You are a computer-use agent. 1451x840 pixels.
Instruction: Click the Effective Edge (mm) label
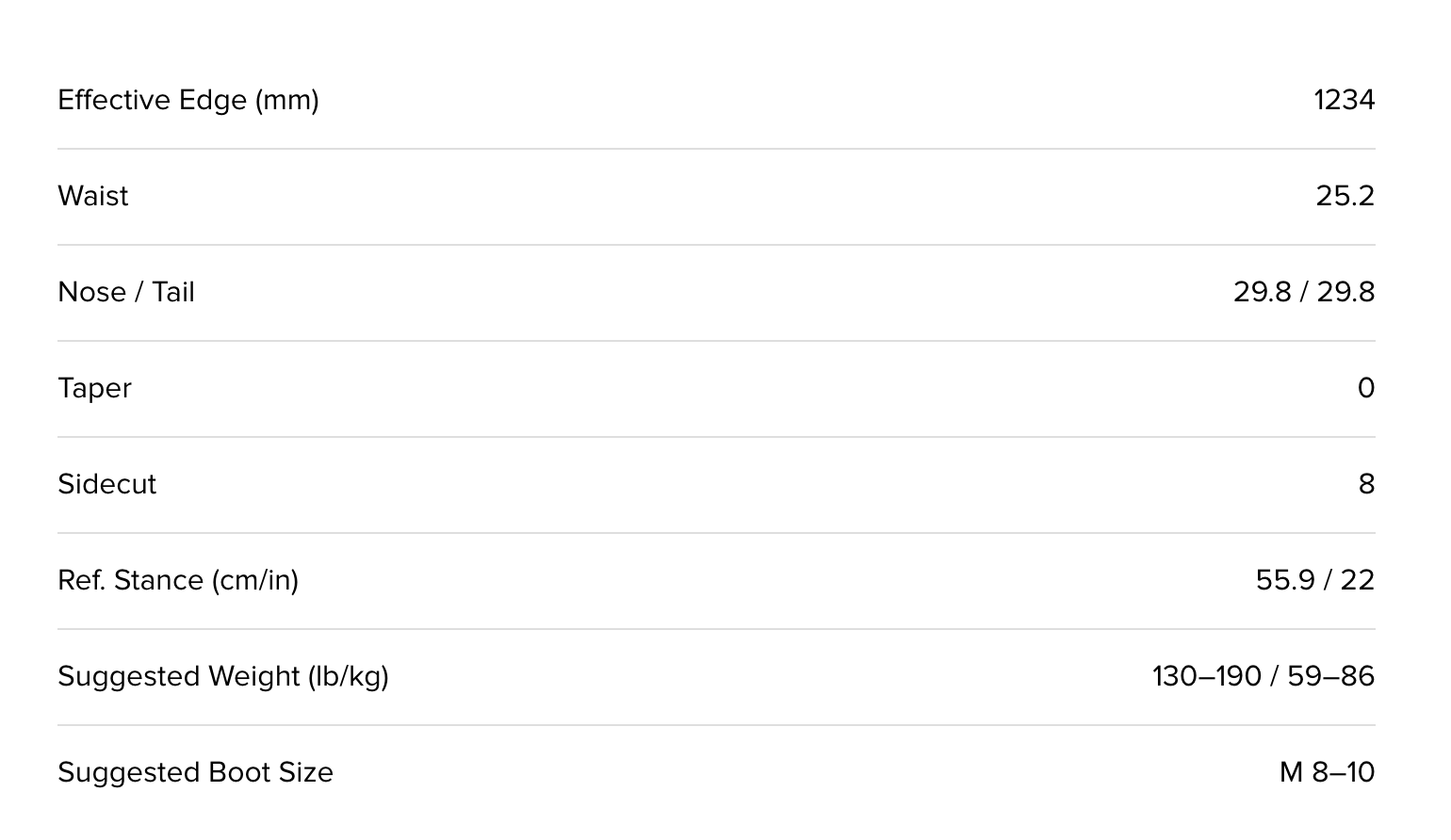click(x=187, y=100)
